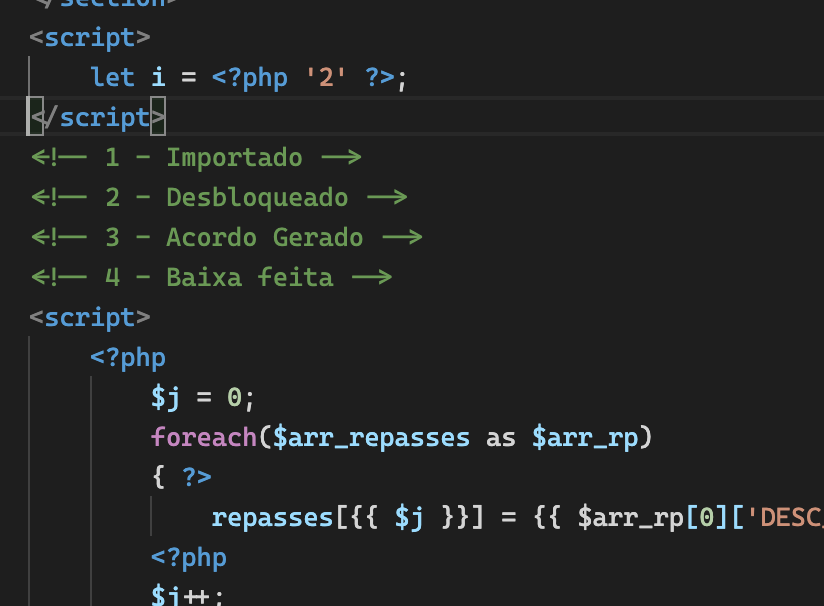Click the $arr_rp loop variable
The height and width of the screenshot is (606, 824).
point(584,437)
